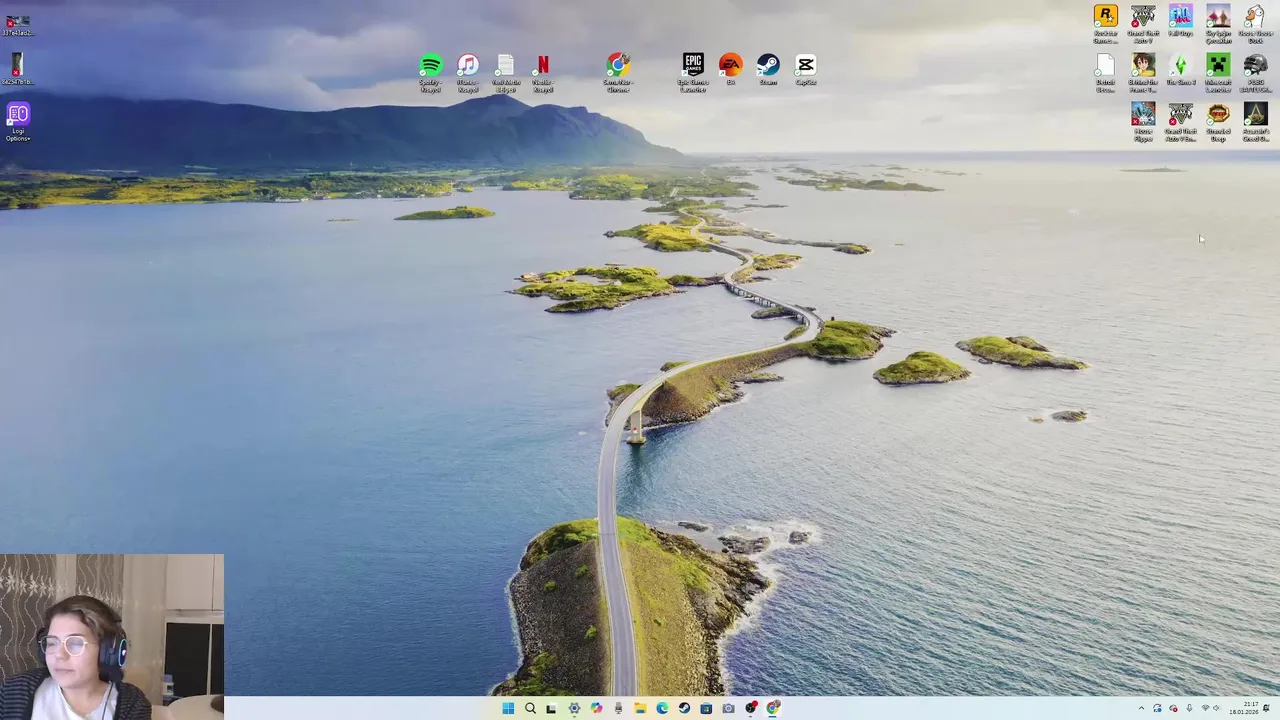Open the iTunes desktop shortcut
Screen dimensions: 1280x720
pyautogui.click(x=468, y=73)
